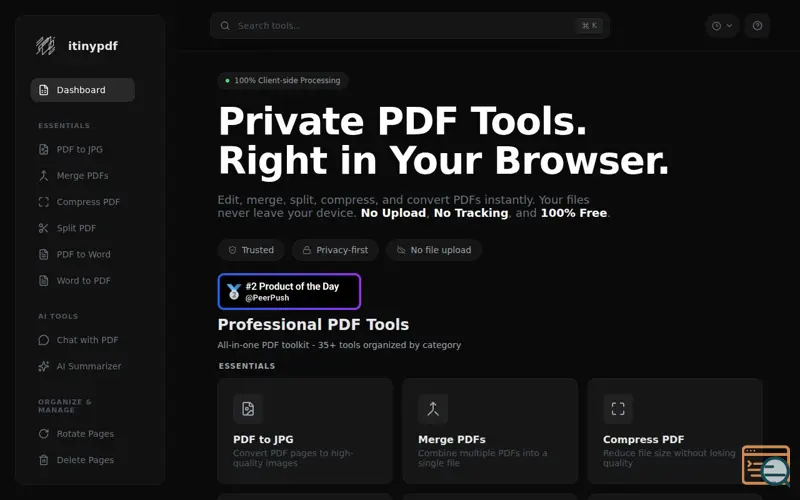Click the shield icon on Trusted badge
The width and height of the screenshot is (800, 500).
(x=232, y=250)
